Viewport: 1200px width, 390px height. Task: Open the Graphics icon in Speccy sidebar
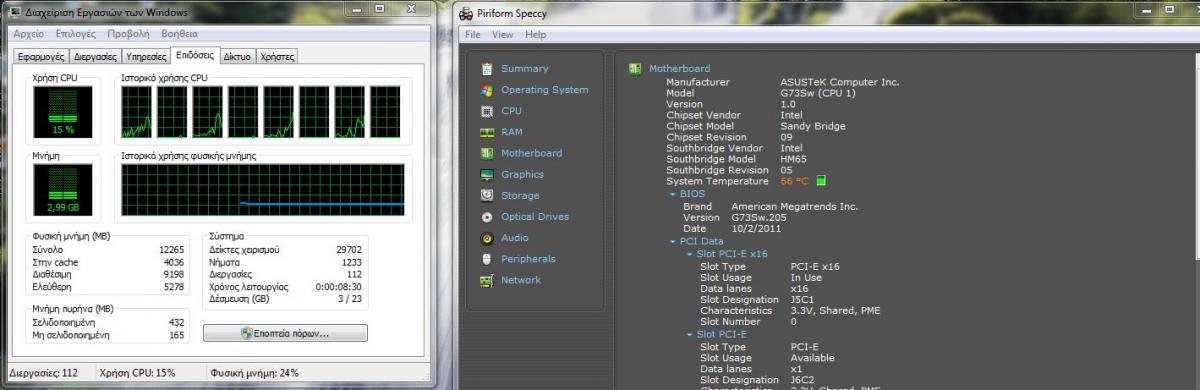487,174
